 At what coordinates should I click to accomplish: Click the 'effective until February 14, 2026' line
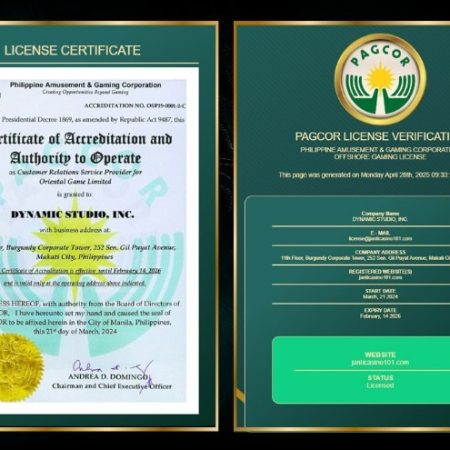coord(80,271)
